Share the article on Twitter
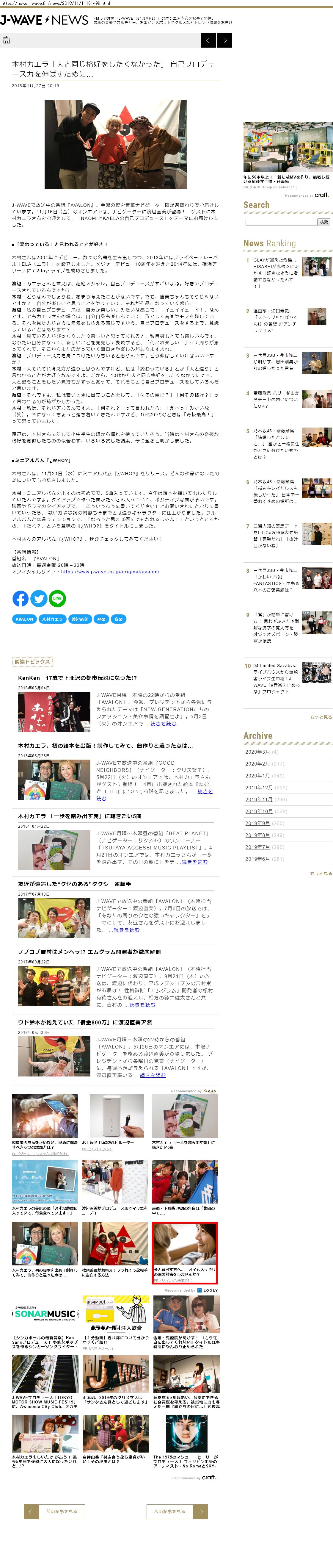This screenshot has width=333, height=1568. tap(39, 598)
